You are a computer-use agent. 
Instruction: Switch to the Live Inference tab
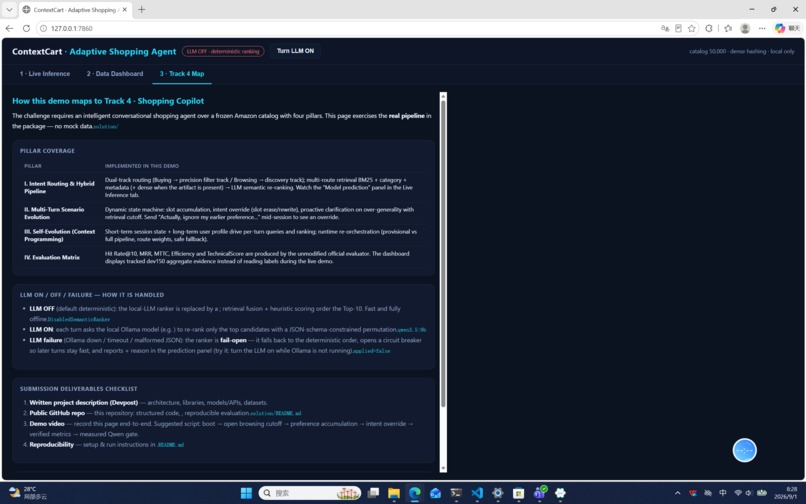point(45,74)
